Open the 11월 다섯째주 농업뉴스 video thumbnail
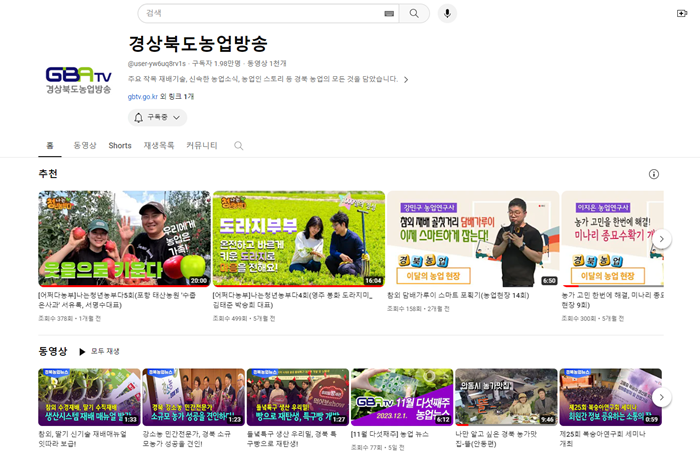The height and width of the screenshot is (453, 700). pyautogui.click(x=400, y=397)
